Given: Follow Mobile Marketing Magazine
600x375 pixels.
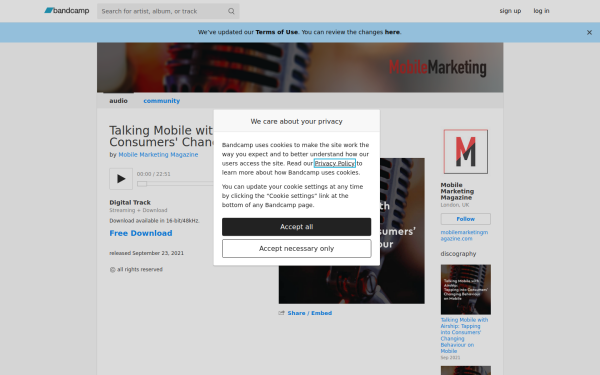Looking at the screenshot, I should tap(466, 219).
